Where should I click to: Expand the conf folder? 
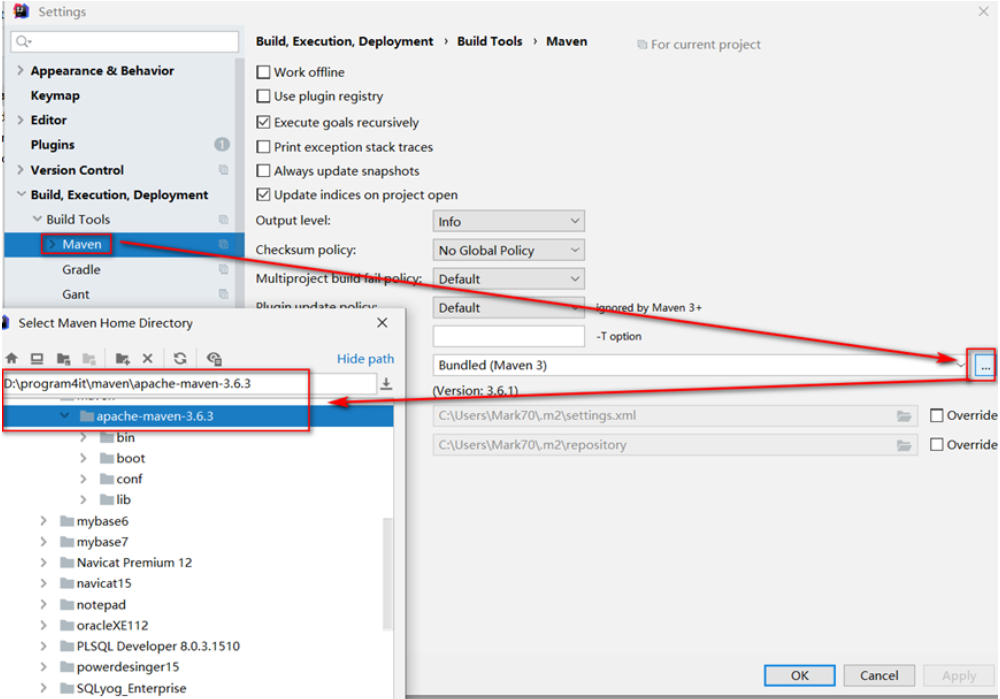pos(83,479)
